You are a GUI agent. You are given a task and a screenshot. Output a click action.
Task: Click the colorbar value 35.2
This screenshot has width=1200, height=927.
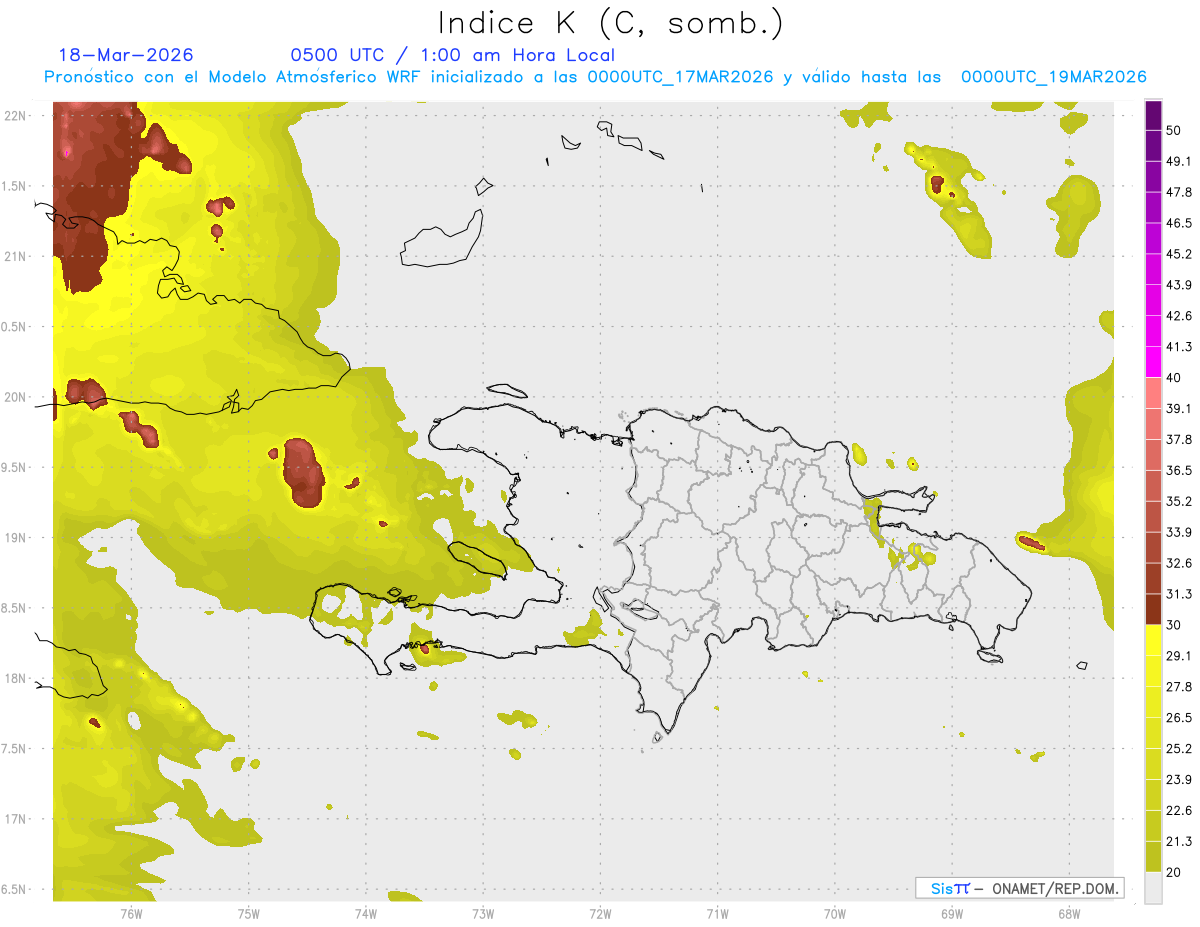(1179, 501)
